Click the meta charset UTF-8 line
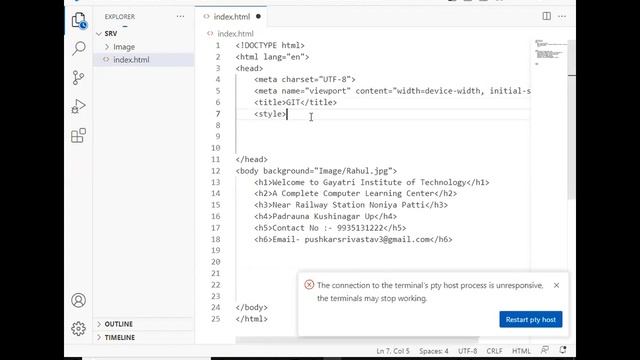Image resolution: width=640 pixels, height=360 pixels. [304, 80]
